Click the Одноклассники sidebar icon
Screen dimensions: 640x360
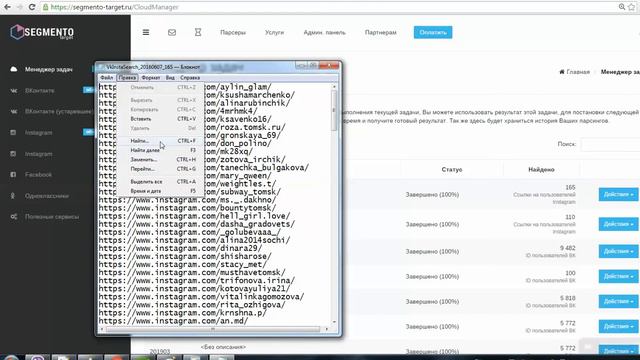click(x=13, y=196)
